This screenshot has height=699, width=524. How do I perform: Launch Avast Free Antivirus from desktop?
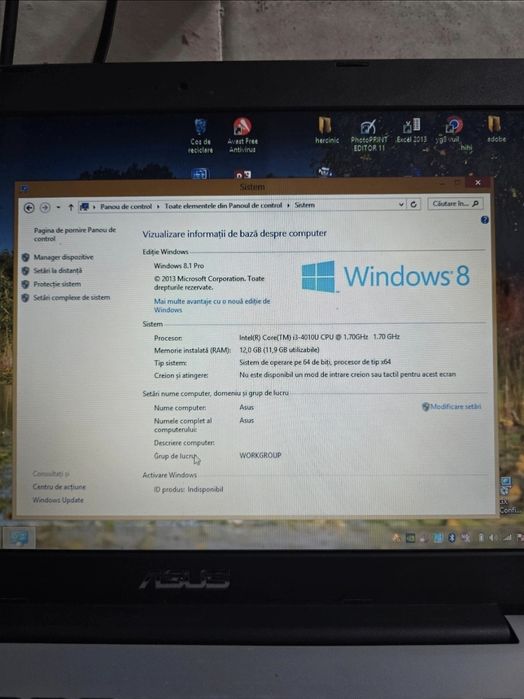point(242,135)
